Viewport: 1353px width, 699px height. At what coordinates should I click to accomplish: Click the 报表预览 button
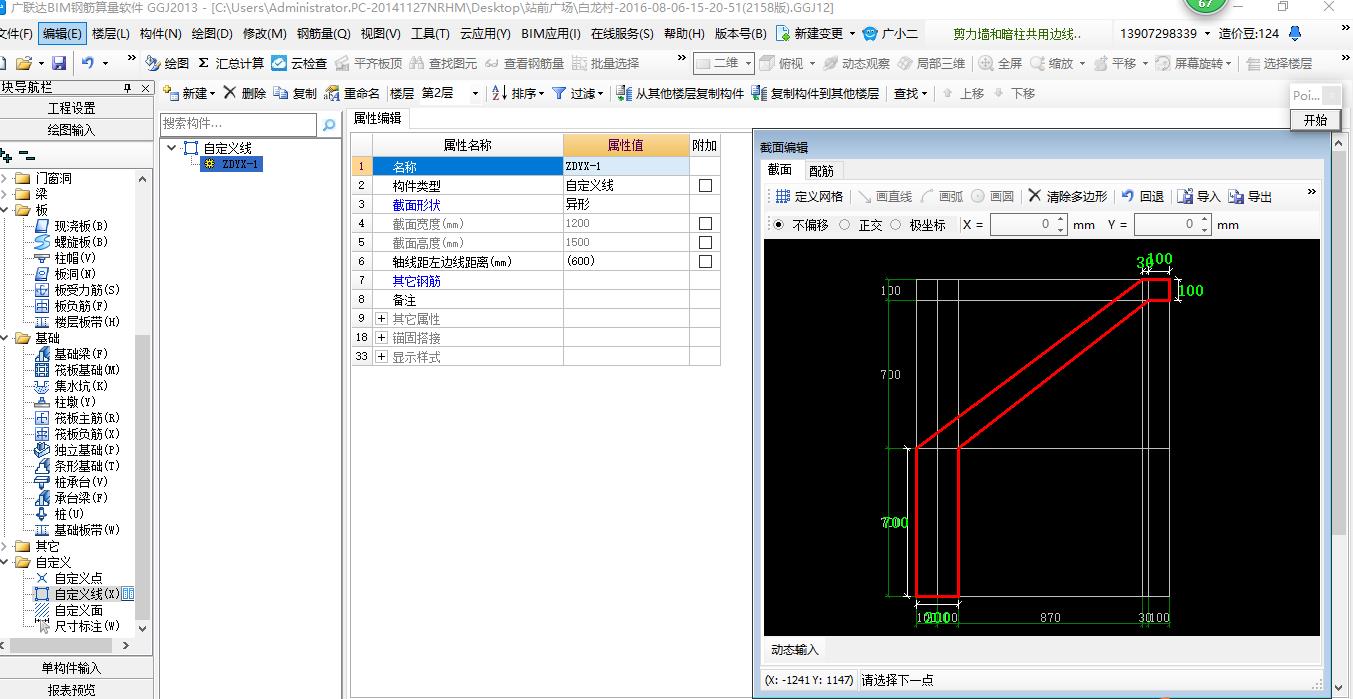tap(72, 690)
